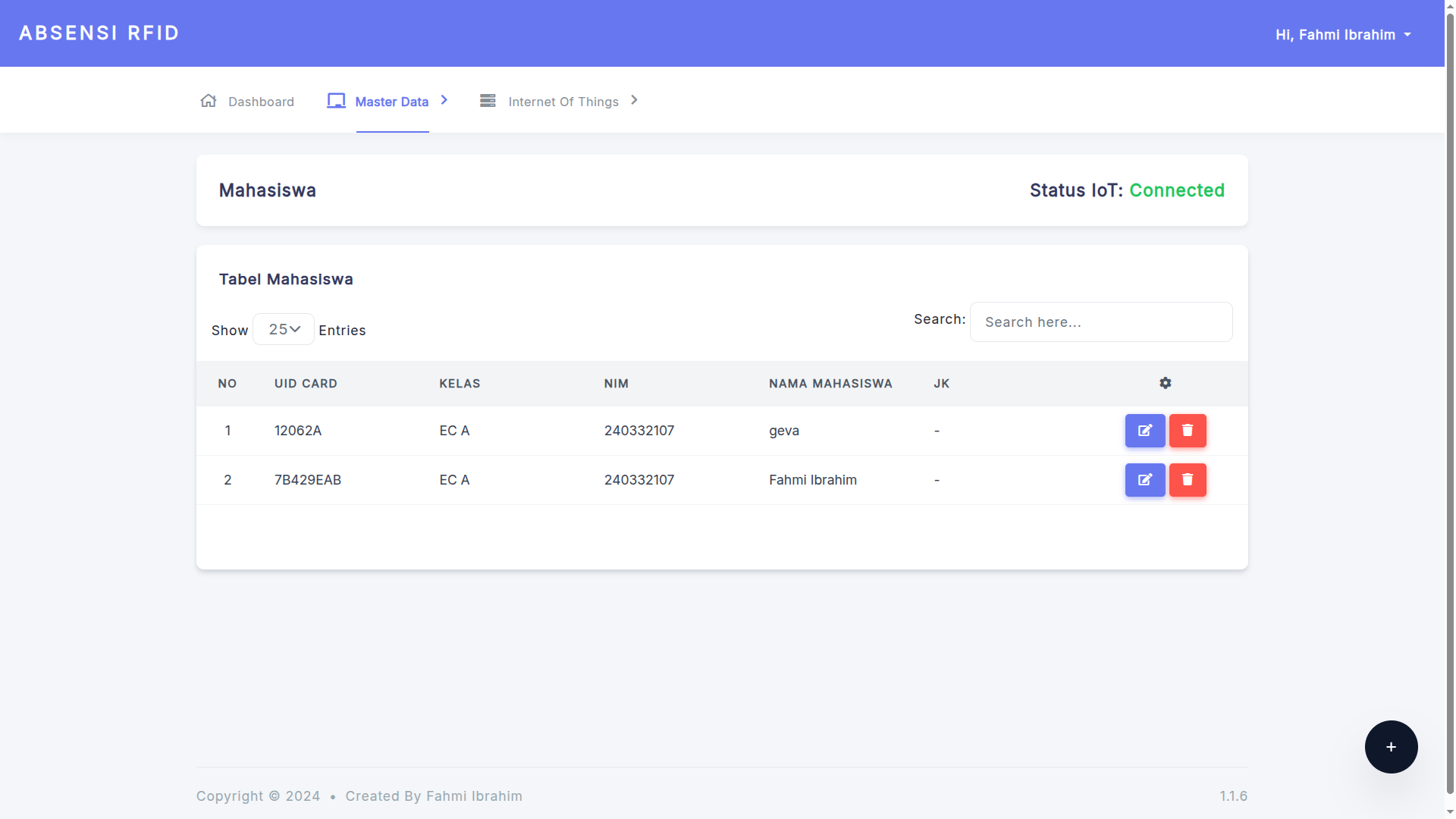Sort by the NAMA MAHASISWA column header
This screenshot has height=819, width=1456.
(830, 384)
